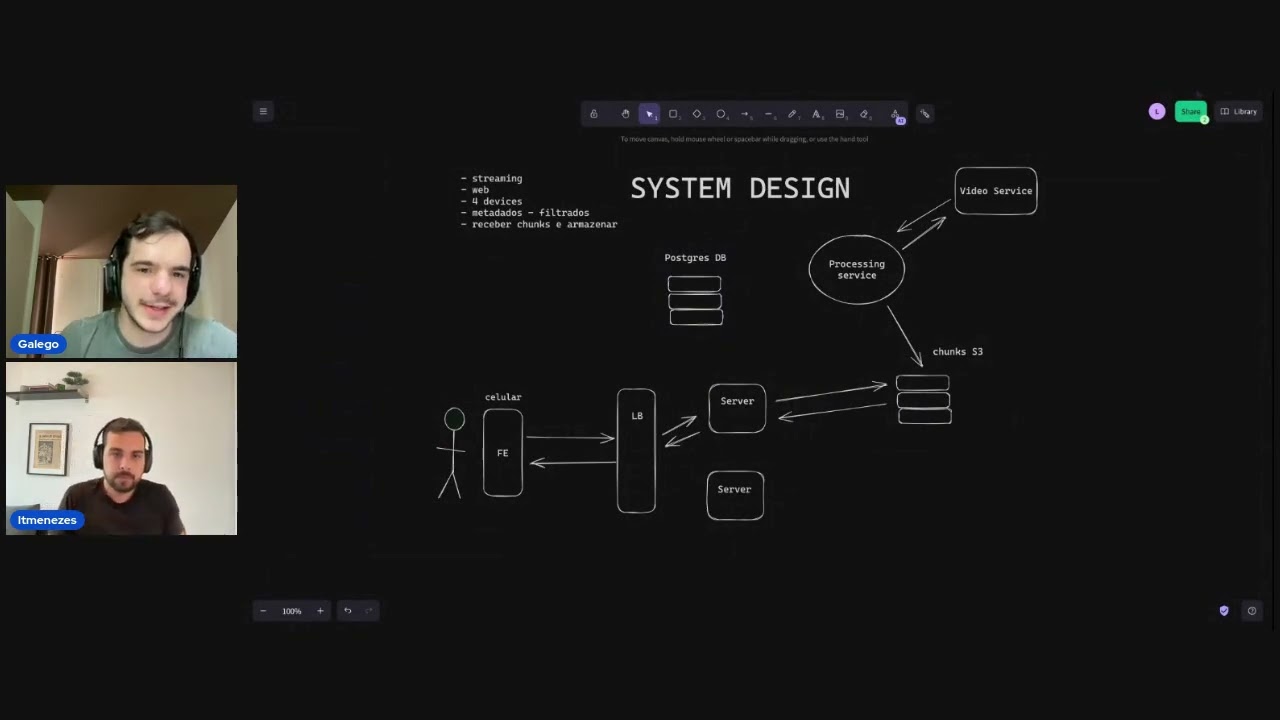1280x720 pixels.
Task: Select the Text tool
Action: click(816, 114)
